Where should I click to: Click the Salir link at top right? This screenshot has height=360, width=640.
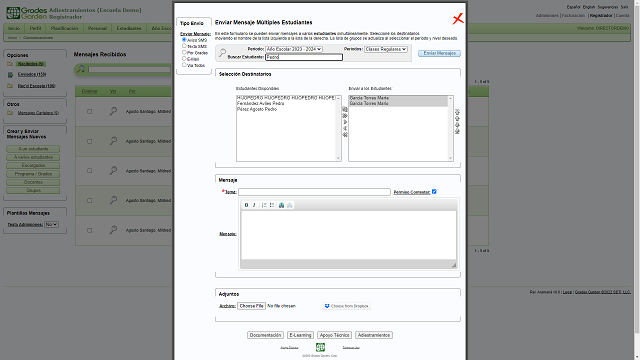click(x=624, y=7)
